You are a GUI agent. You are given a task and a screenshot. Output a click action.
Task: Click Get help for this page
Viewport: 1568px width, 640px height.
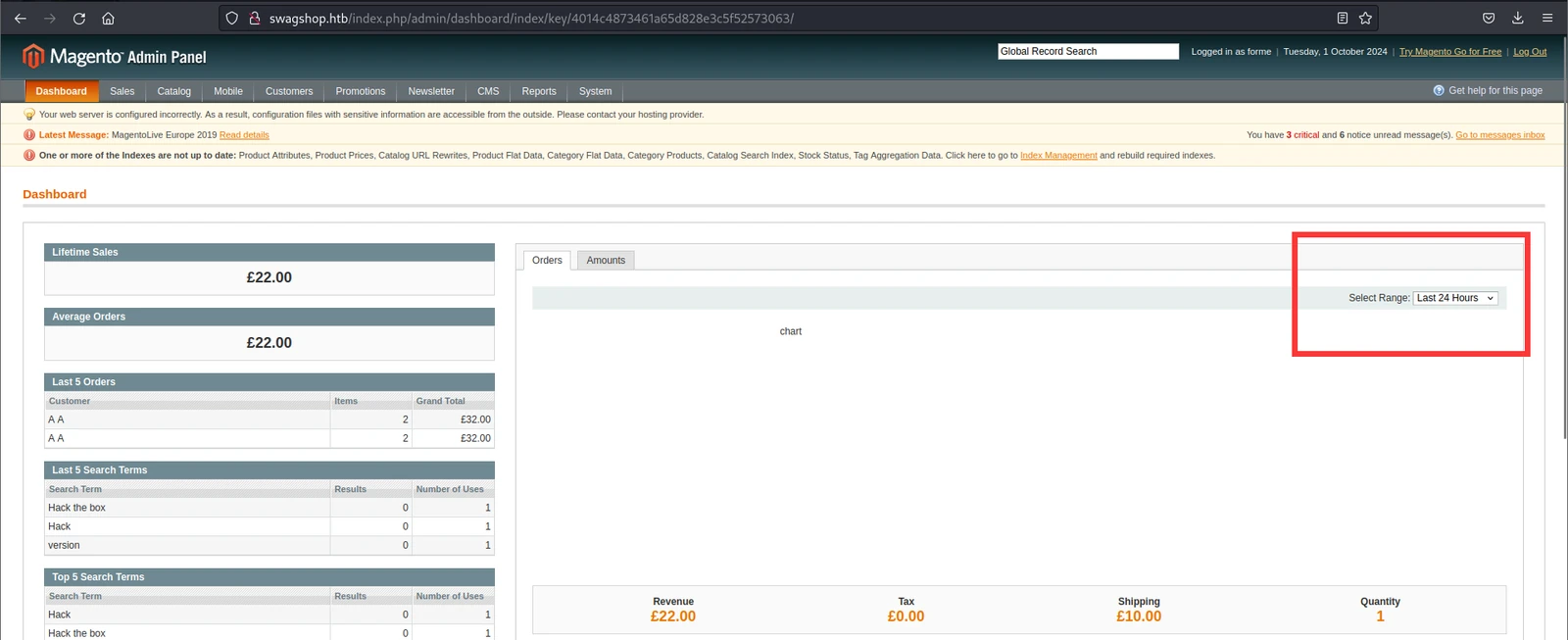pyautogui.click(x=1495, y=90)
